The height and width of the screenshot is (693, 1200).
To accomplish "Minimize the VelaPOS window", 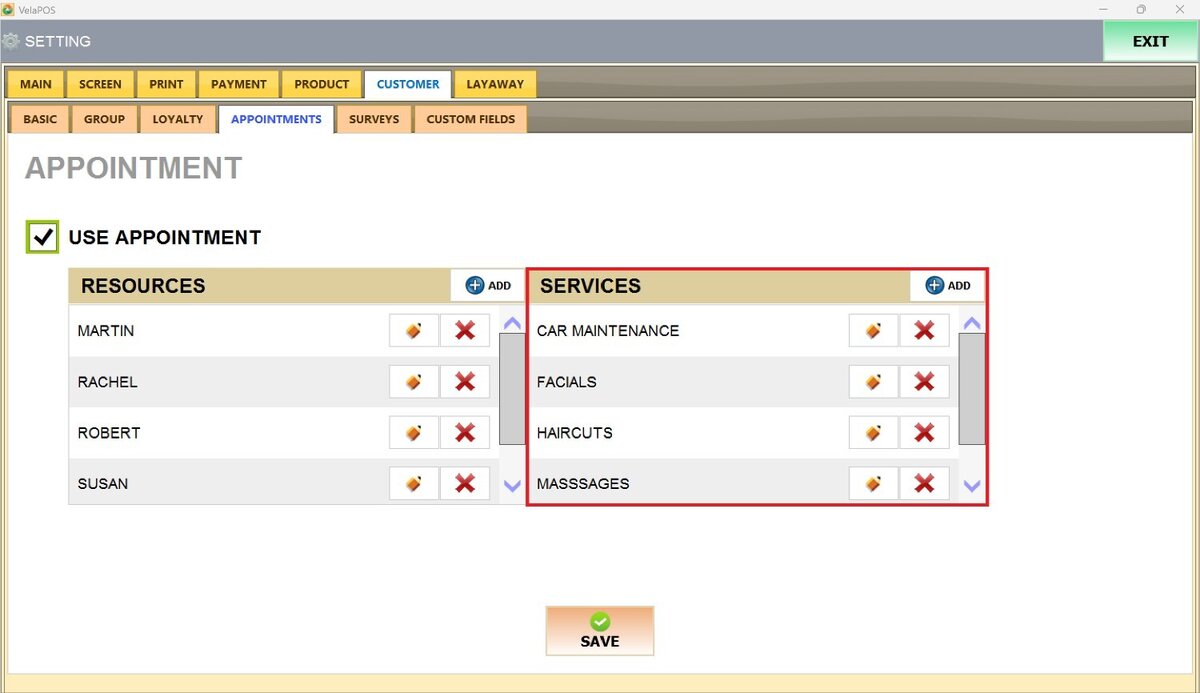I will click(1101, 9).
